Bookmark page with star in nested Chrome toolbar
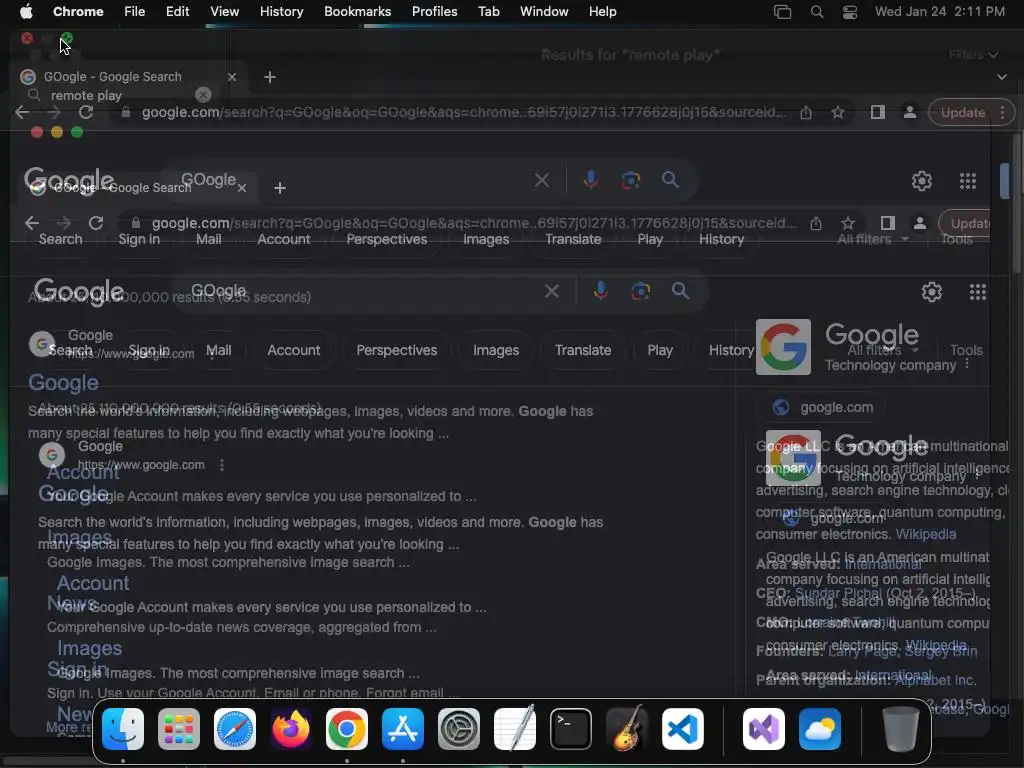This screenshot has width=1024, height=768. click(848, 223)
